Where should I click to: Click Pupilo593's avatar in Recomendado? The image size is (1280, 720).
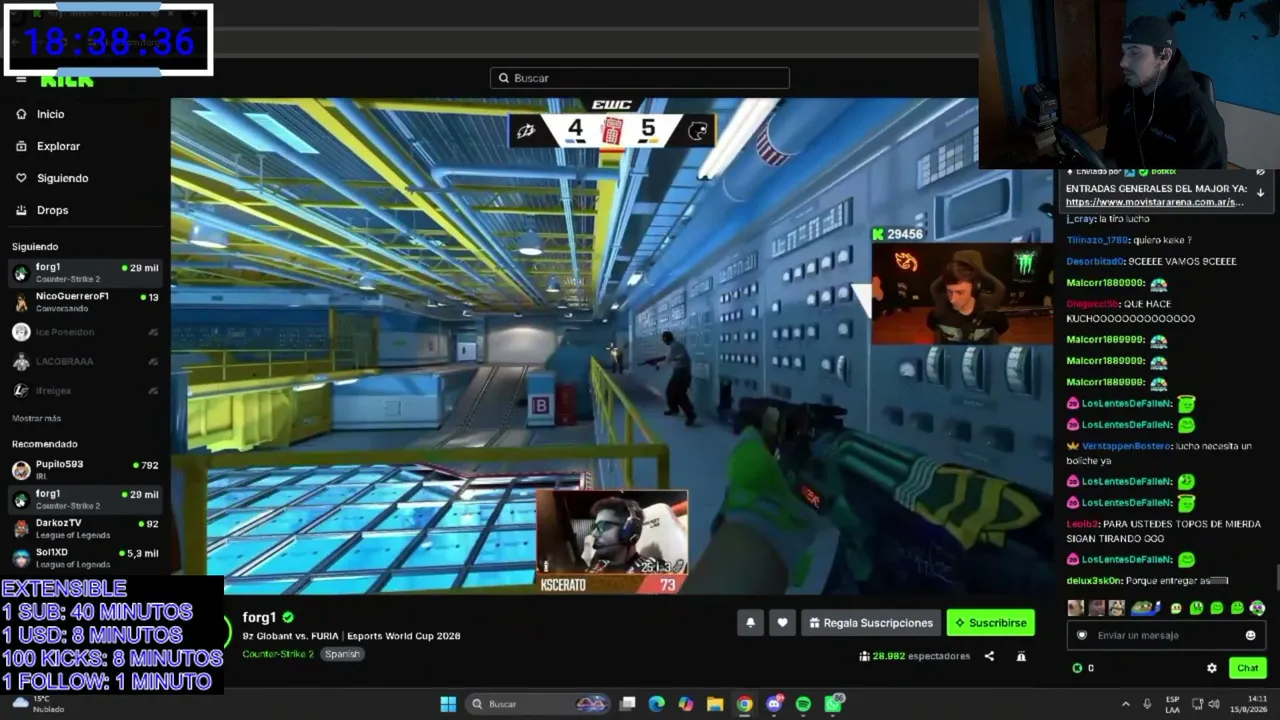[x=21, y=470]
